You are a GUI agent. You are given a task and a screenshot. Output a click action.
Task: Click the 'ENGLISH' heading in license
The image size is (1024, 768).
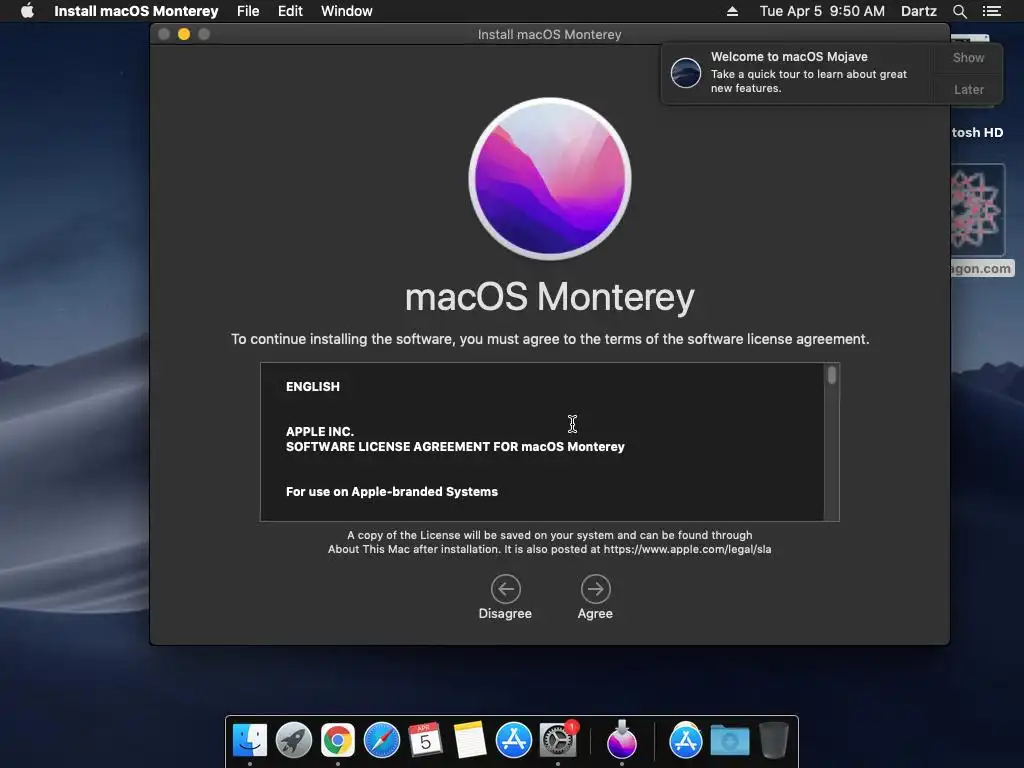tap(313, 387)
